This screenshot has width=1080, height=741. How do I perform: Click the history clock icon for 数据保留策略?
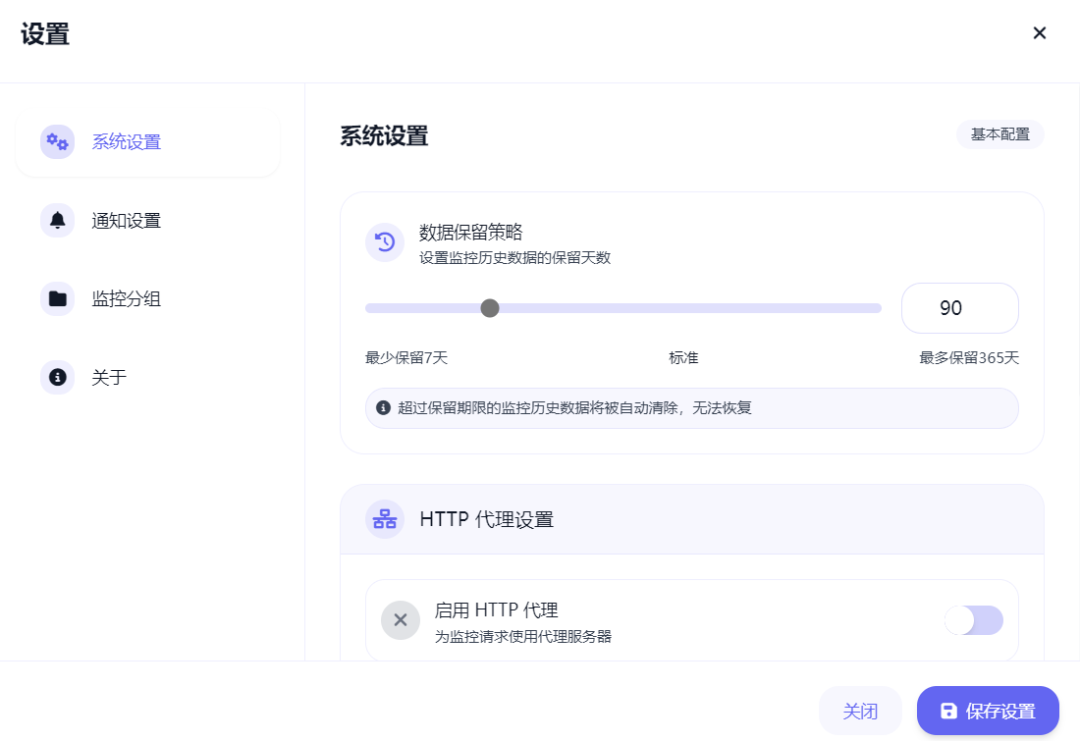[384, 242]
